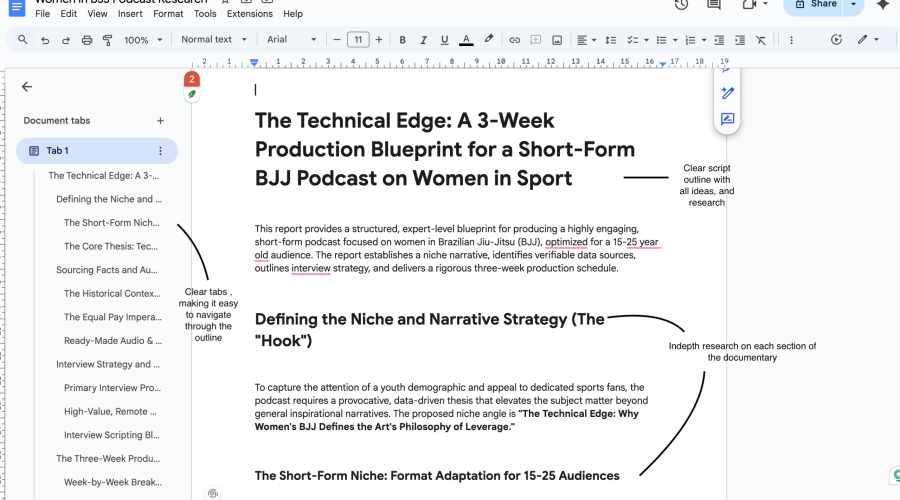900x500 pixels.
Task: Open the text color picker
Action: (466, 40)
